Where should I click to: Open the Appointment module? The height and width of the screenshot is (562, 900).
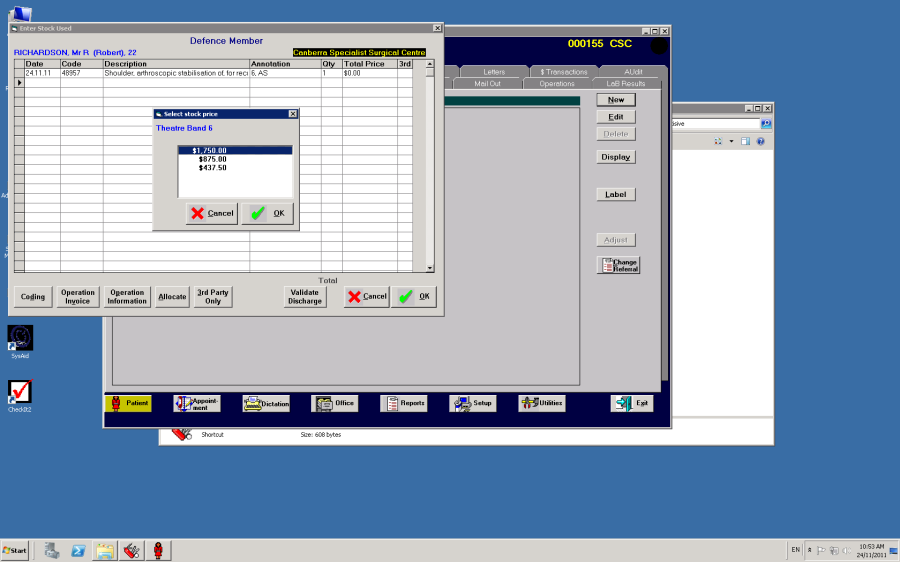(x=197, y=404)
